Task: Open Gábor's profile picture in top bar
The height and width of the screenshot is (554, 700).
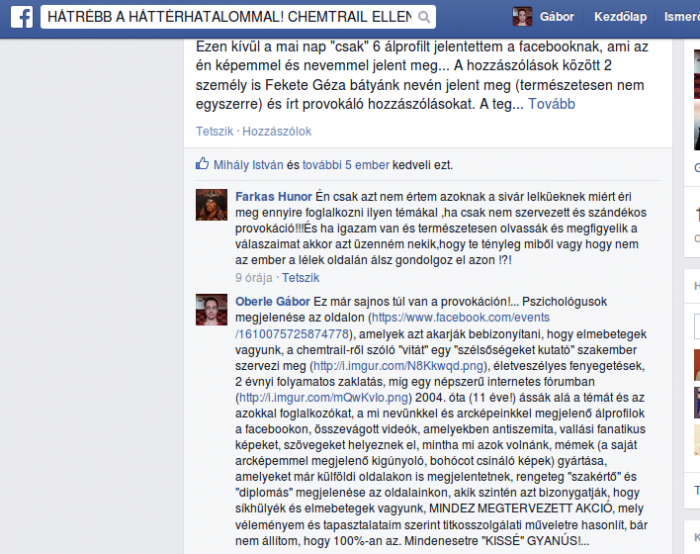Action: click(x=522, y=17)
